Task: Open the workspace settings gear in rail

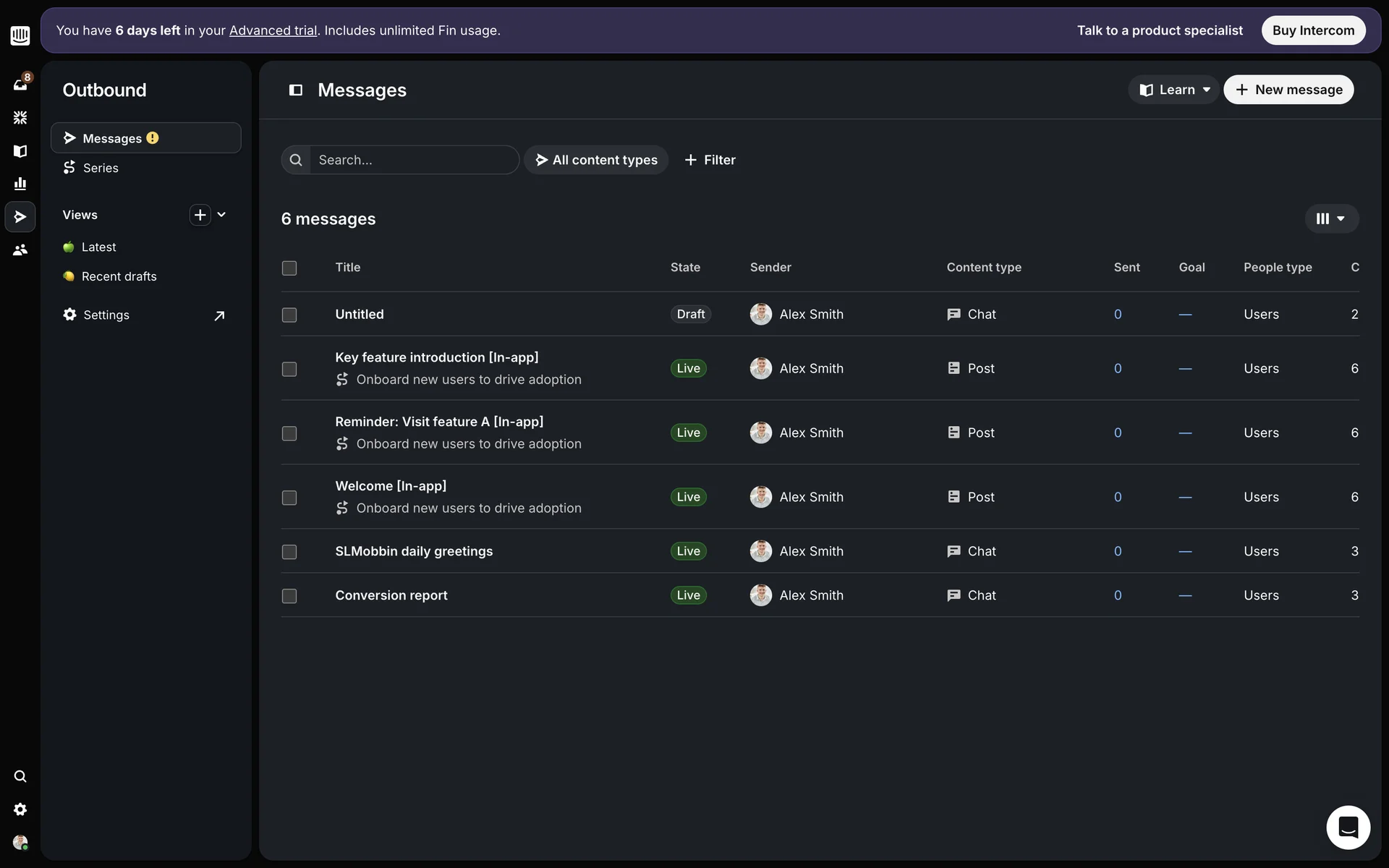Action: [20, 809]
